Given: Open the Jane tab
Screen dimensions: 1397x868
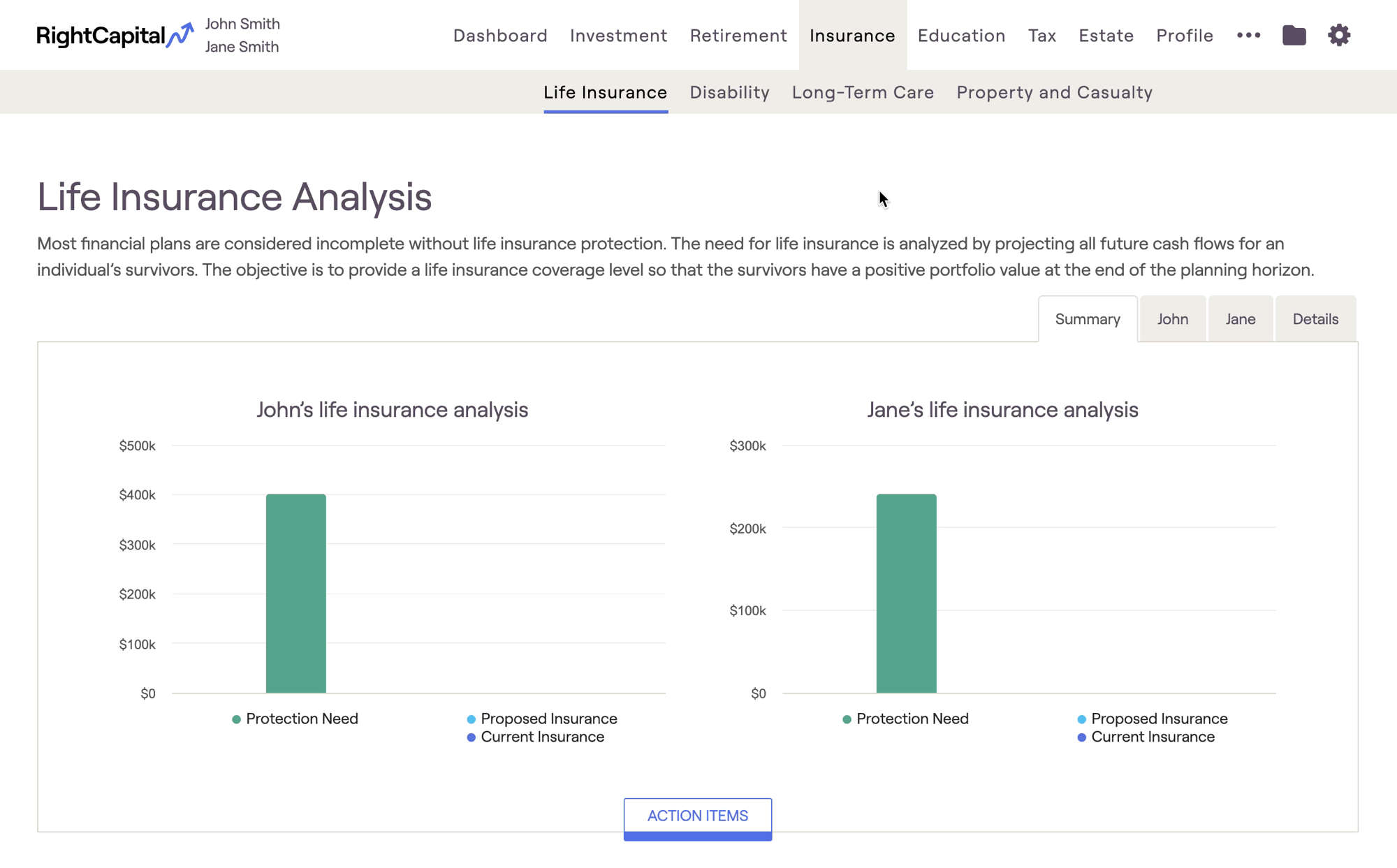Looking at the screenshot, I should click(x=1240, y=319).
